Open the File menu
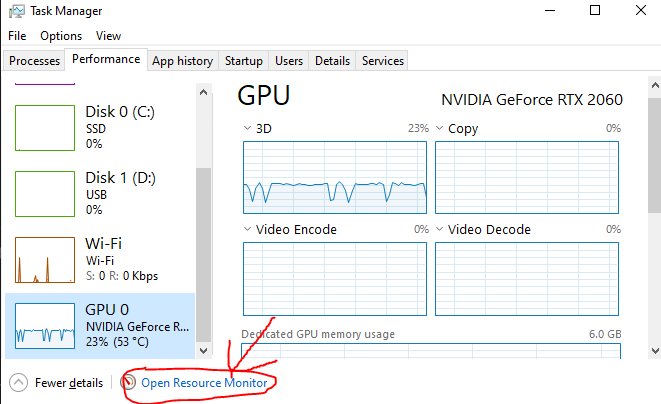 pos(16,35)
